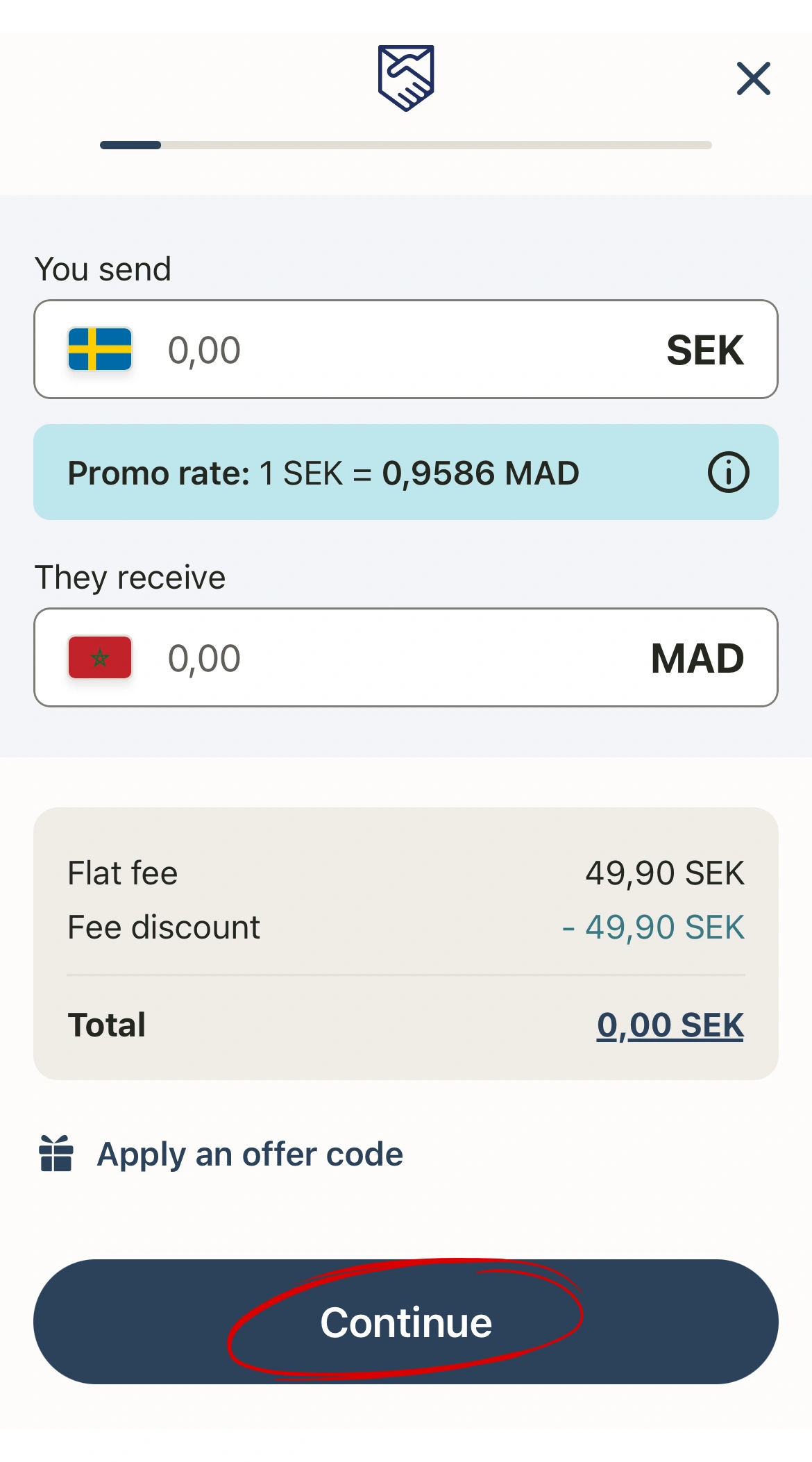Select the SEK currency label
Screen dimensions: 812x1462
point(704,350)
